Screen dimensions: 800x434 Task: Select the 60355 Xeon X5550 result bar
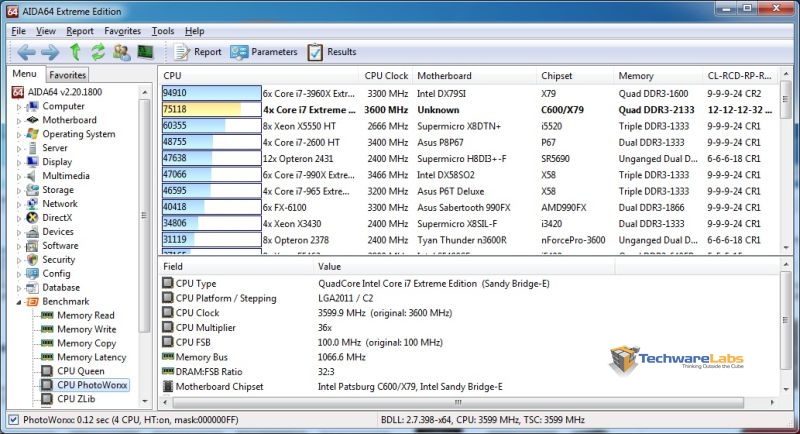coord(211,125)
